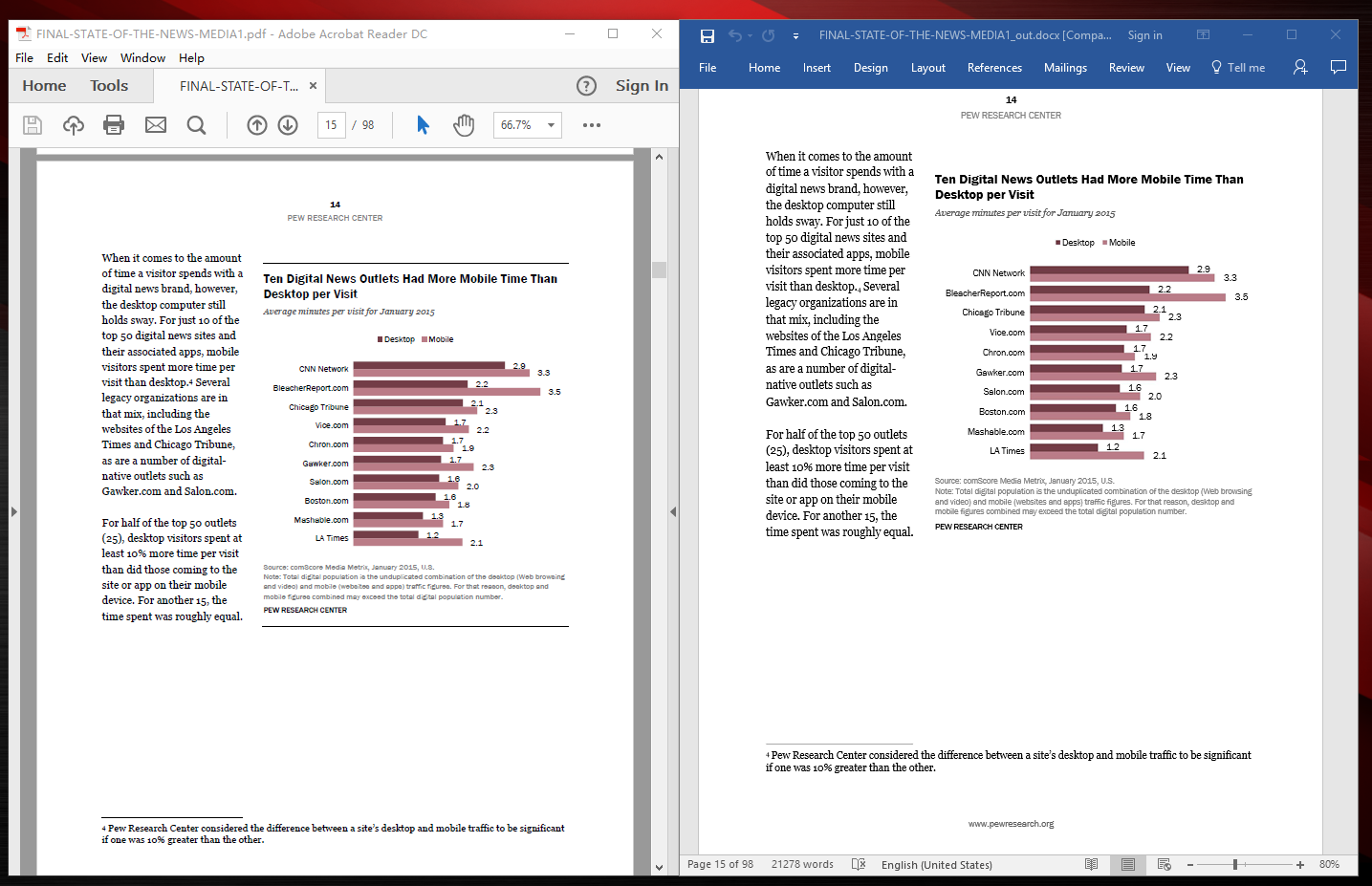
Task: Open the Word Review ribbon tab
Action: [x=1126, y=68]
